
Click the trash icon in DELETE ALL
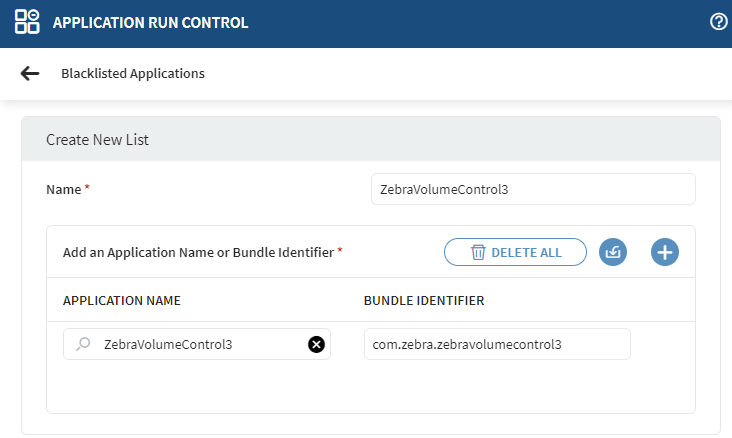[478, 252]
